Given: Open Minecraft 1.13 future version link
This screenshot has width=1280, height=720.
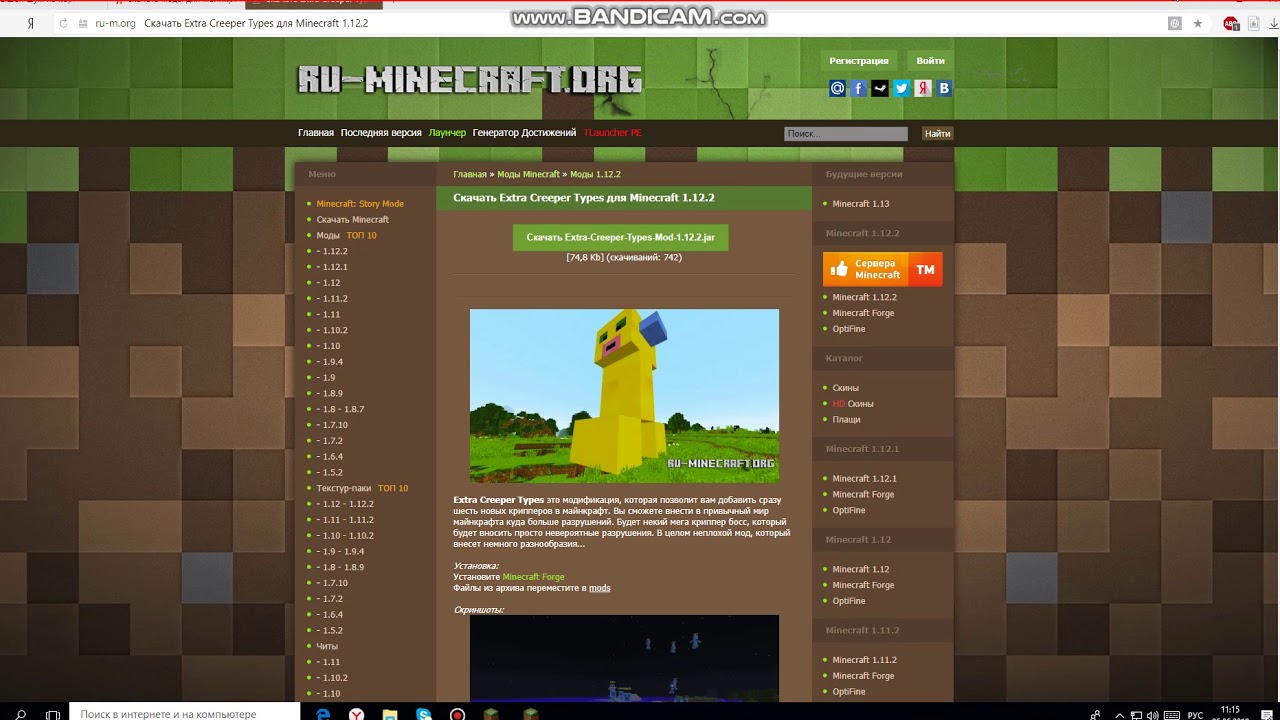Looking at the screenshot, I should [x=861, y=204].
